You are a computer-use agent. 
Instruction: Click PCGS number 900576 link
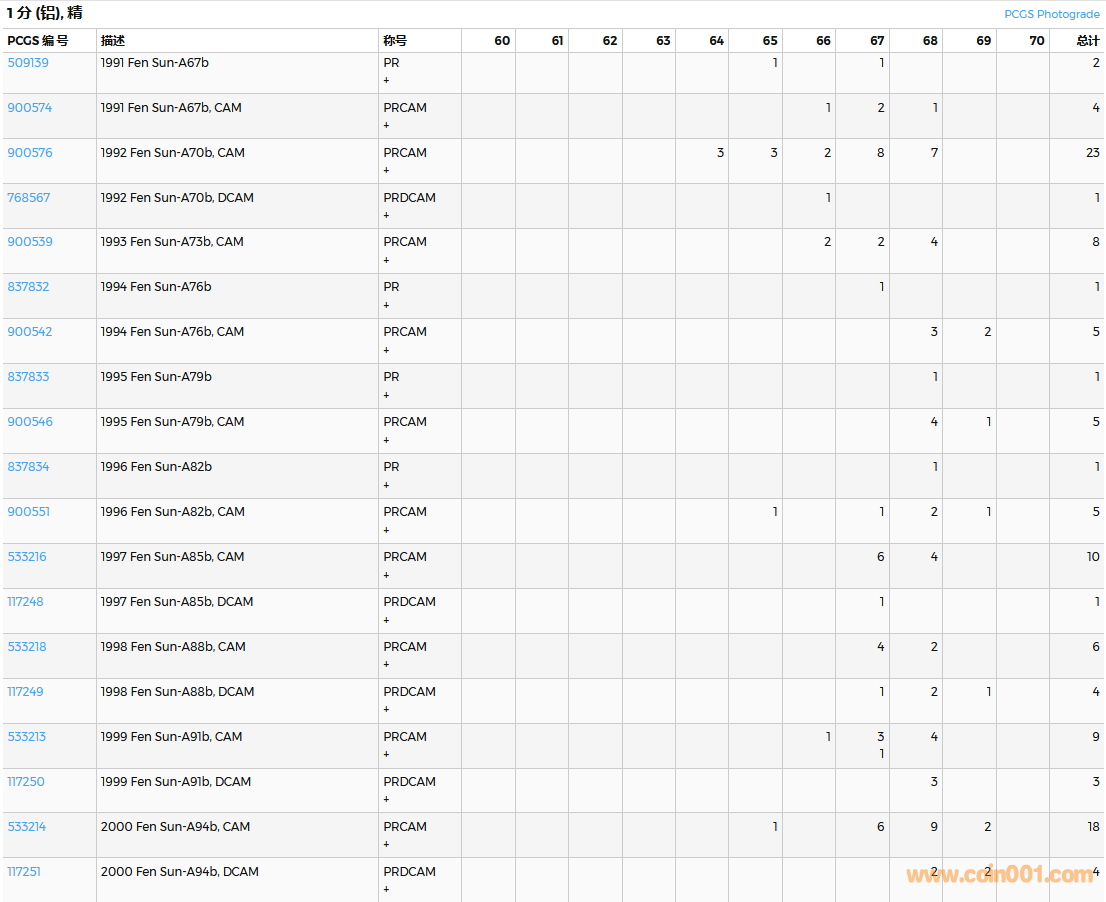(x=30, y=153)
